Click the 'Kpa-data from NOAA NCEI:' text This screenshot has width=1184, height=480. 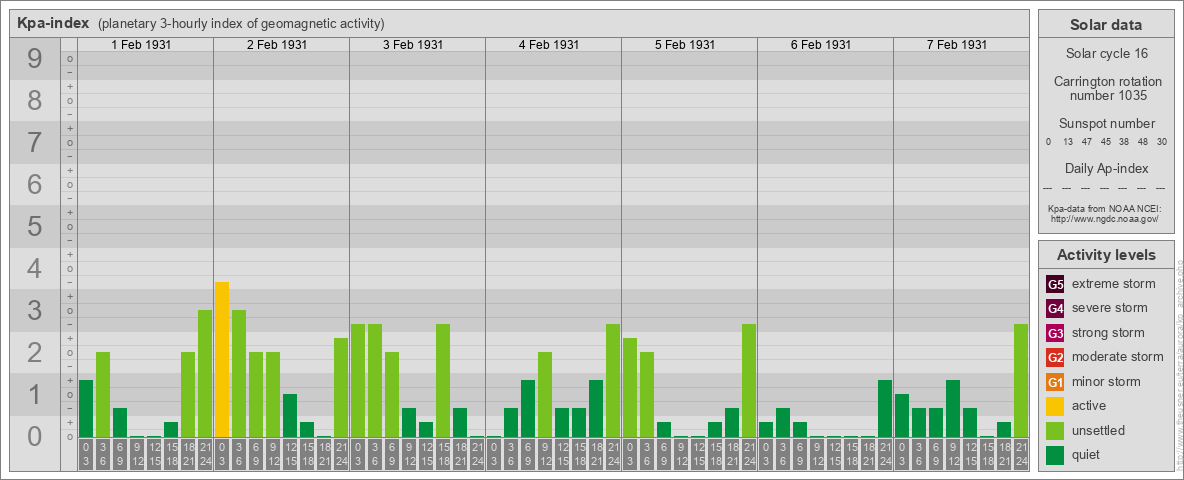pos(1107,208)
